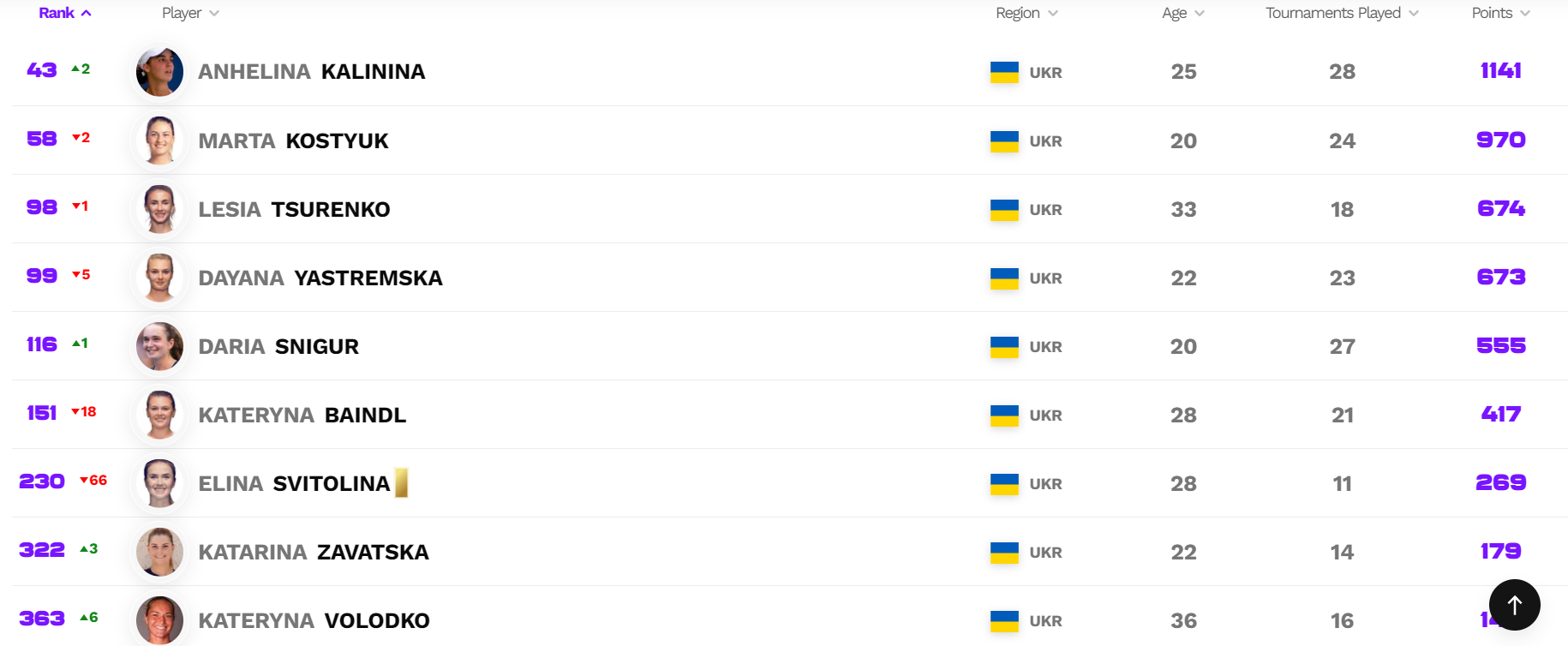Image resolution: width=1568 pixels, height=646 pixels.
Task: Click Anhelina Kalinina's profile photo
Action: 160,72
